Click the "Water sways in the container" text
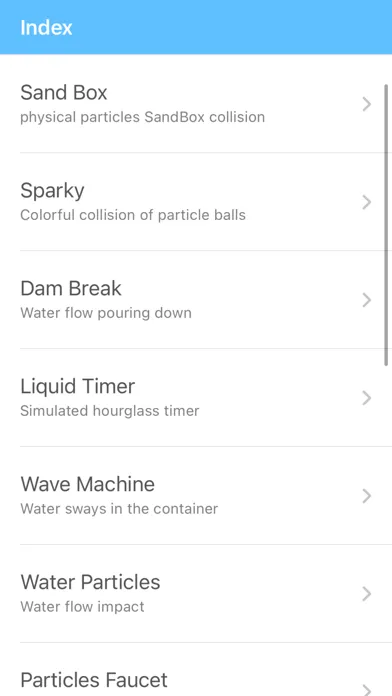Viewport: 392px width, 696px height. [119, 509]
